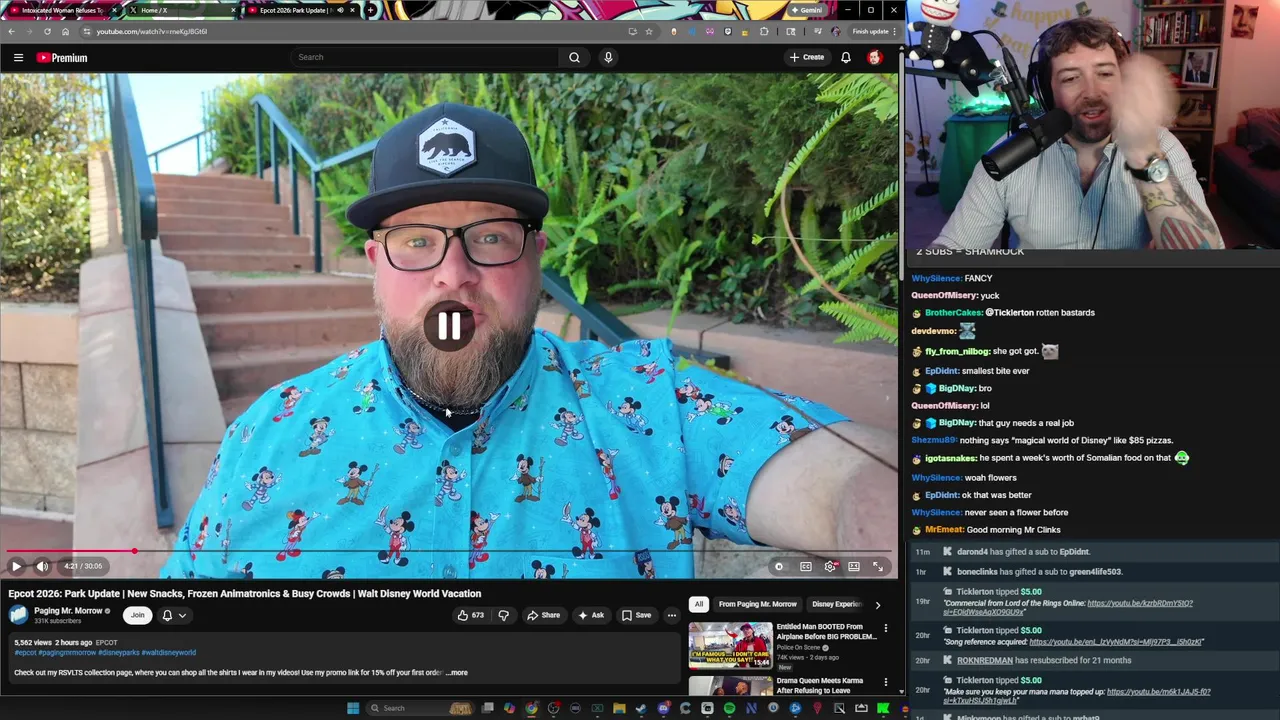Open the YouTube account avatar menu
The height and width of the screenshot is (720, 1280).
pos(874,58)
